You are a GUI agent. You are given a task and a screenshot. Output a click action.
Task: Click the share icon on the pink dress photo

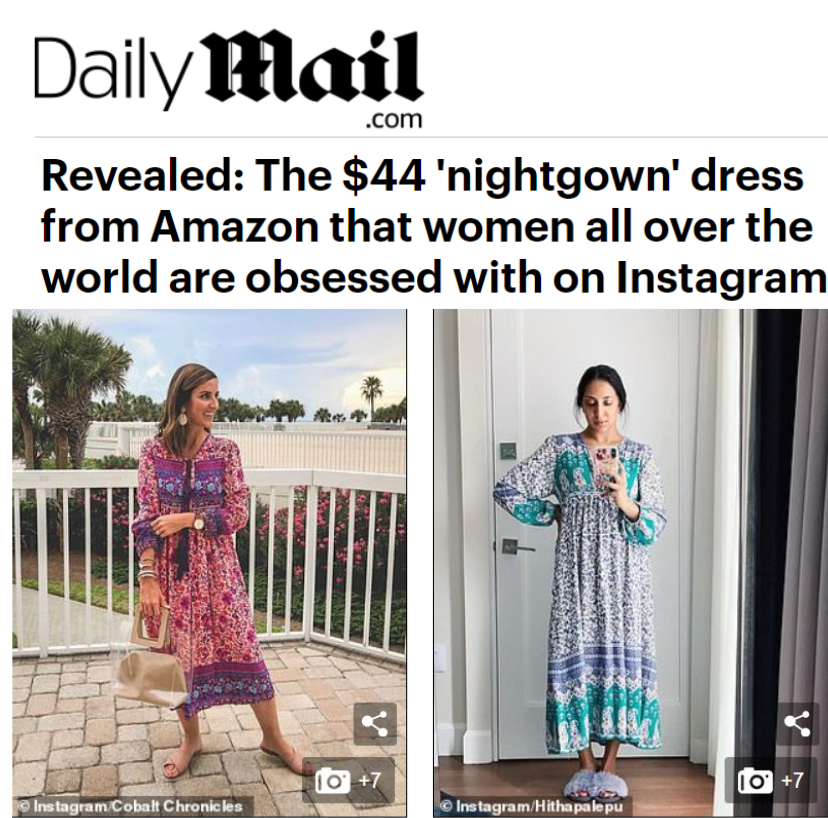coord(375,723)
